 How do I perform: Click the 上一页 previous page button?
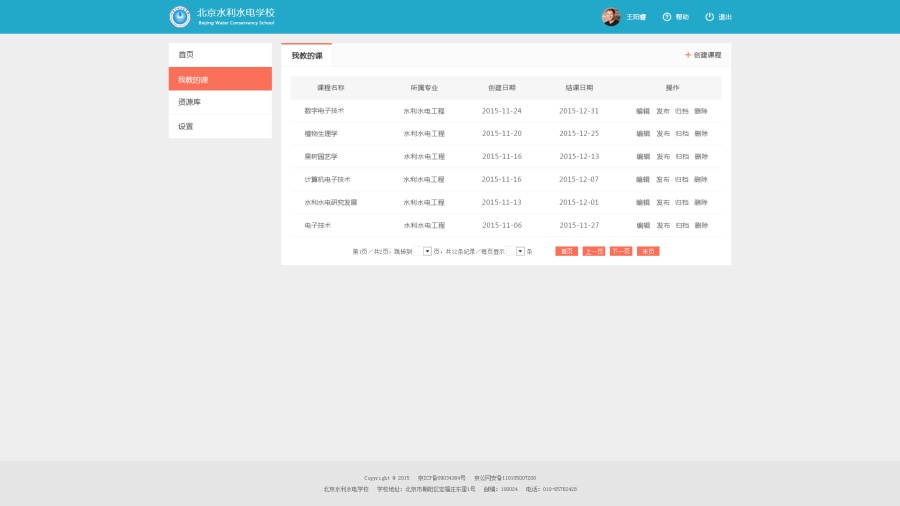point(593,251)
